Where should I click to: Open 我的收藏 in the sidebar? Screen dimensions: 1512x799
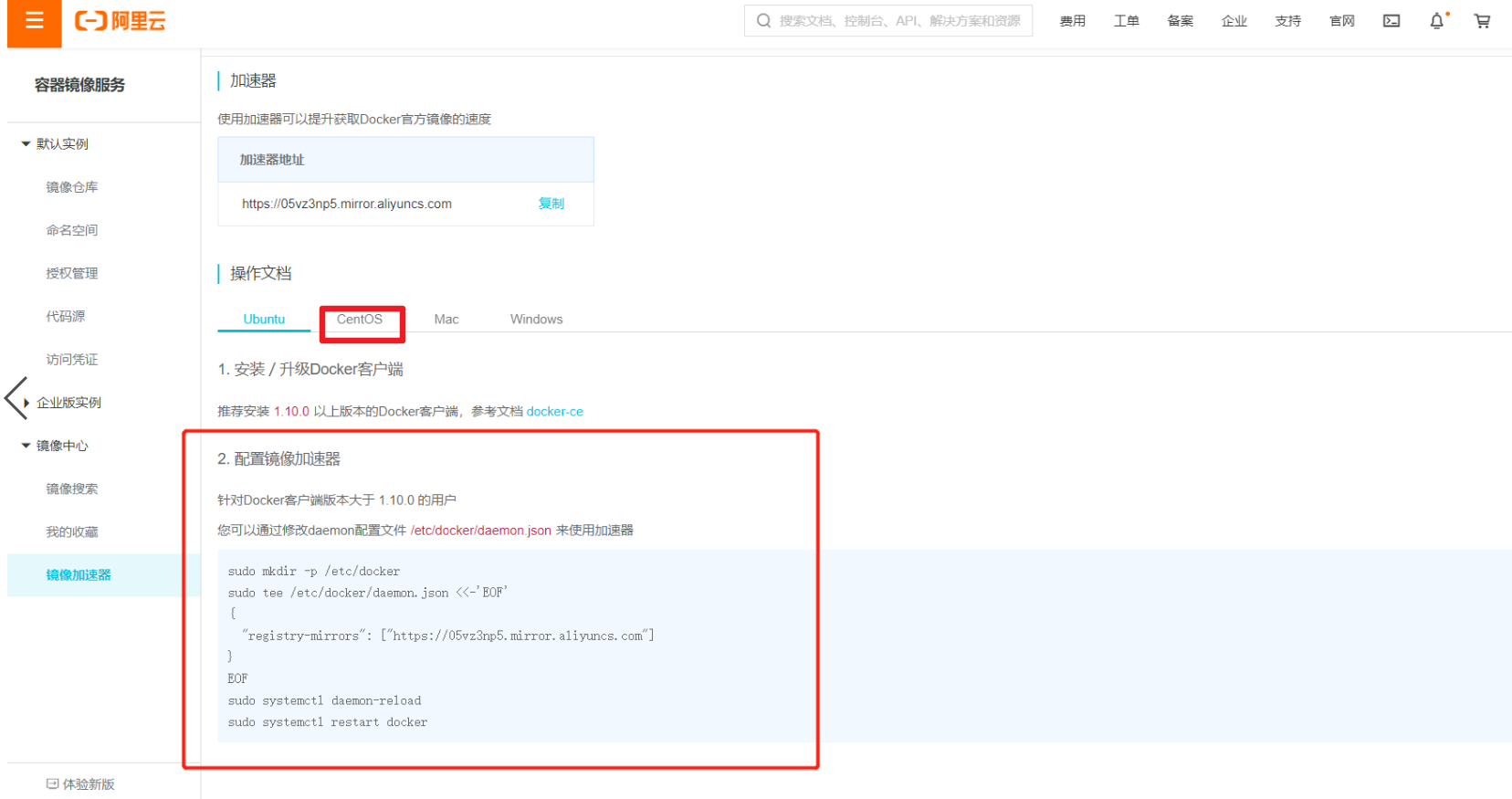(x=72, y=531)
